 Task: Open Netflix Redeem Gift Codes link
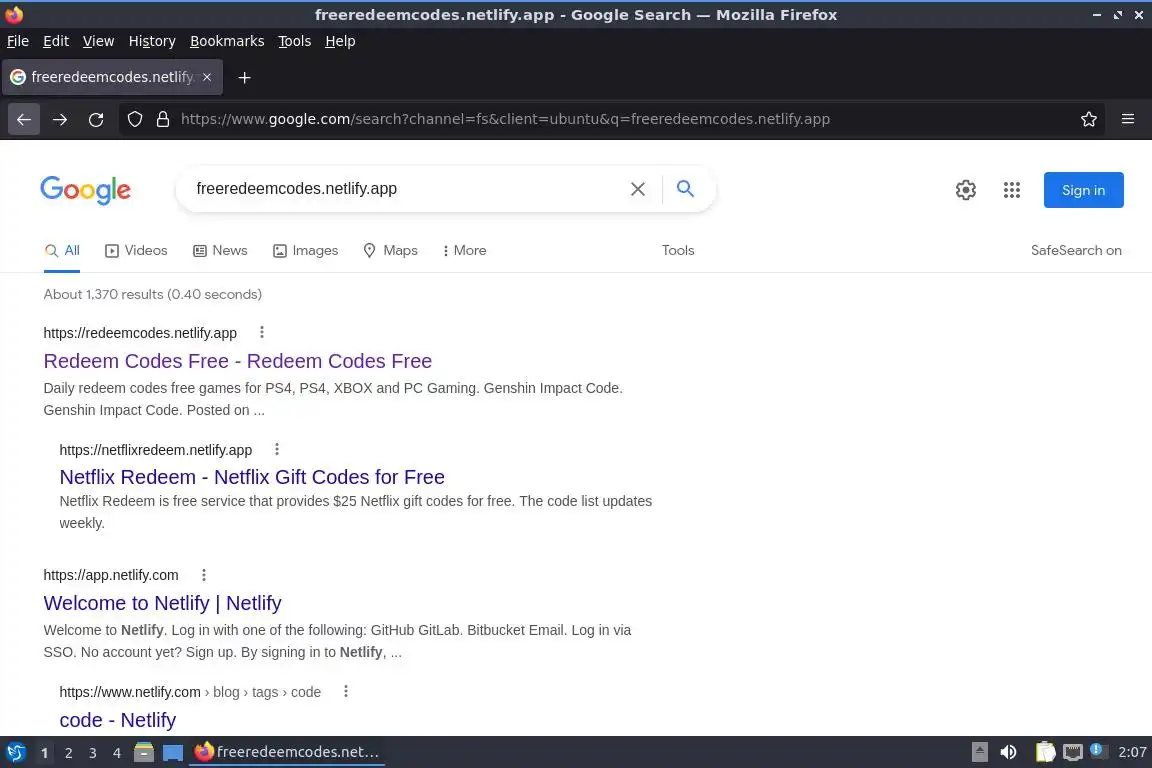click(x=252, y=477)
